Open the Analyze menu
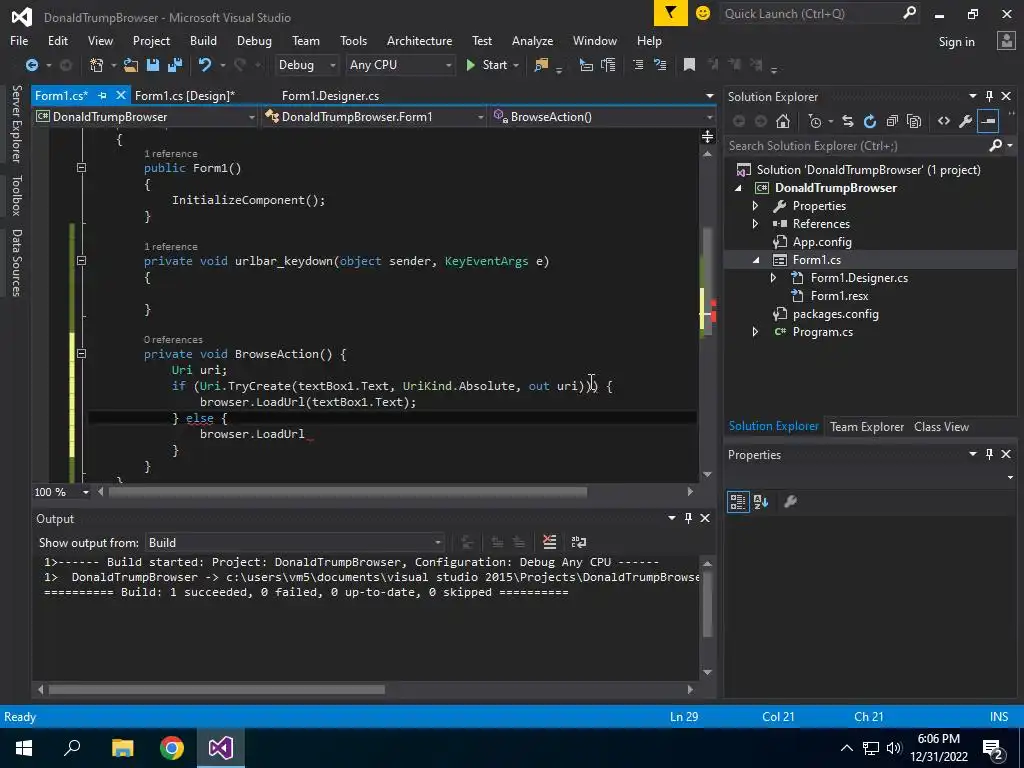 532,40
